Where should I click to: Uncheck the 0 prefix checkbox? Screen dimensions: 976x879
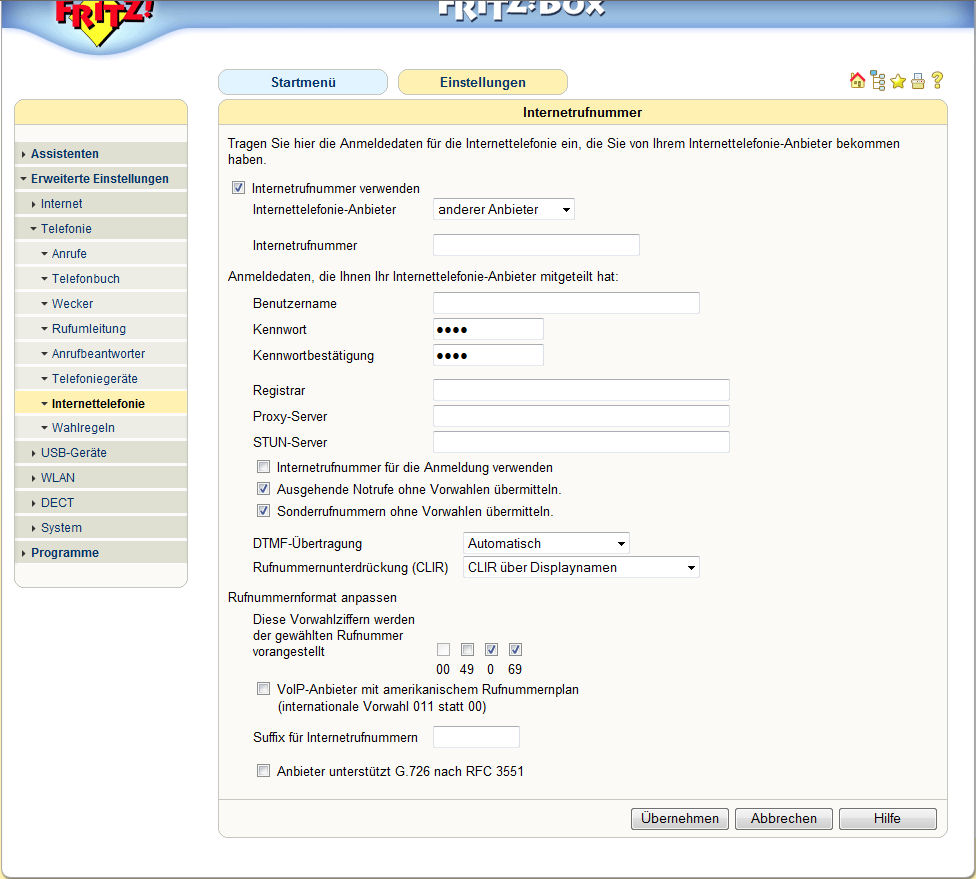point(491,649)
